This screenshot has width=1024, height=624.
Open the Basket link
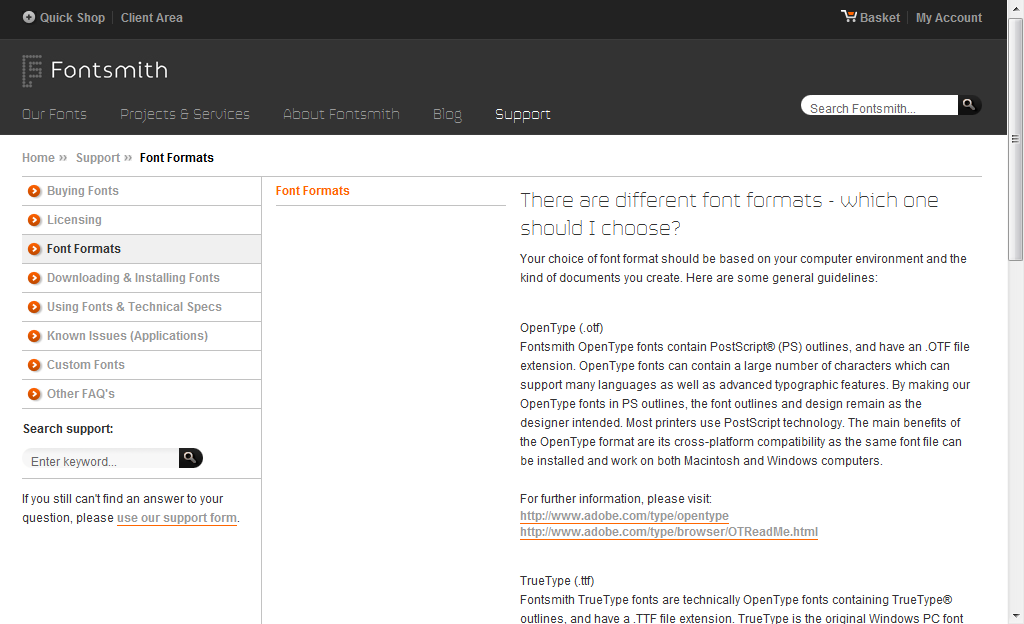point(880,18)
